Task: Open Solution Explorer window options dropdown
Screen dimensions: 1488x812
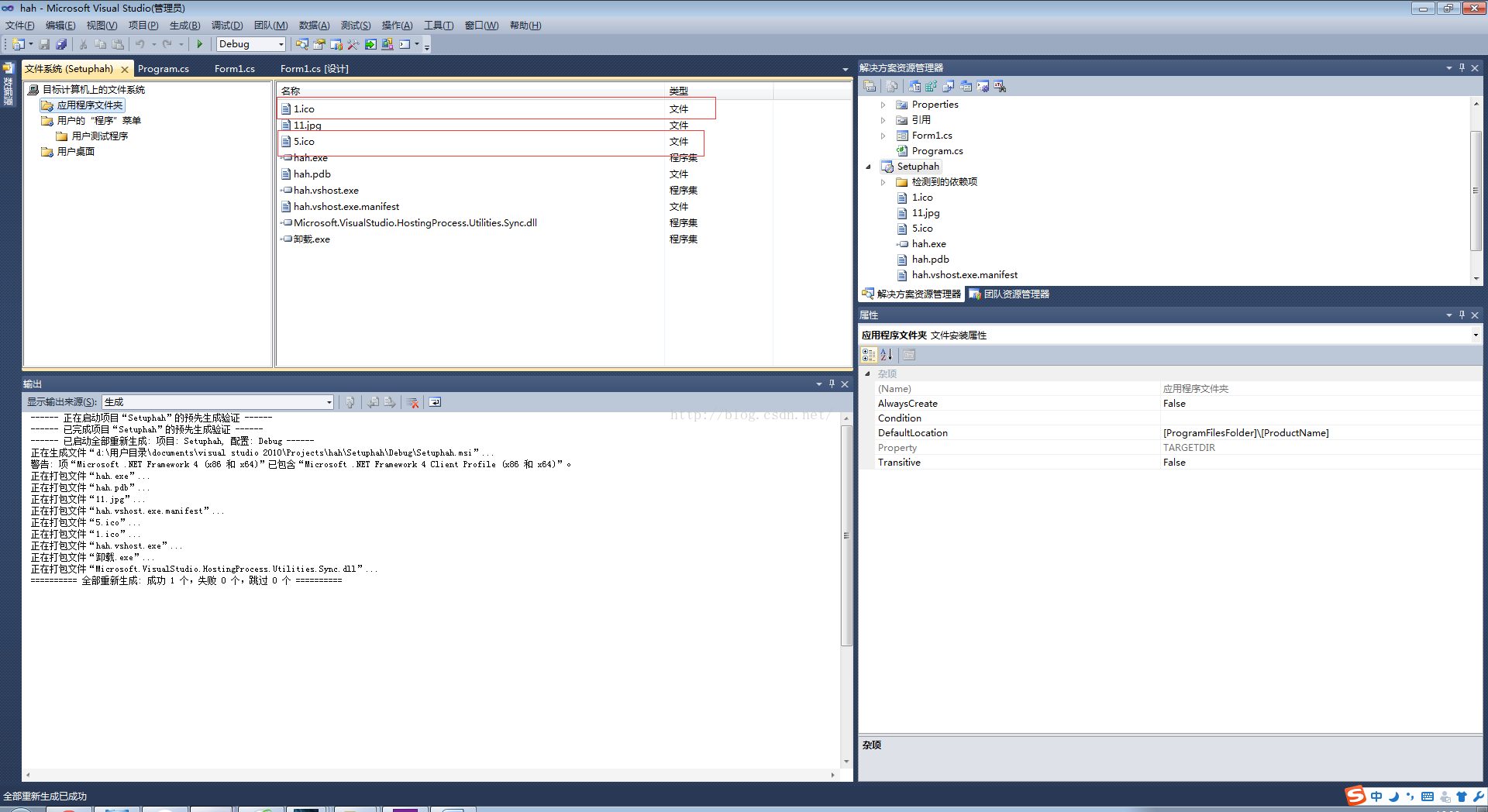Action: pos(1448,68)
